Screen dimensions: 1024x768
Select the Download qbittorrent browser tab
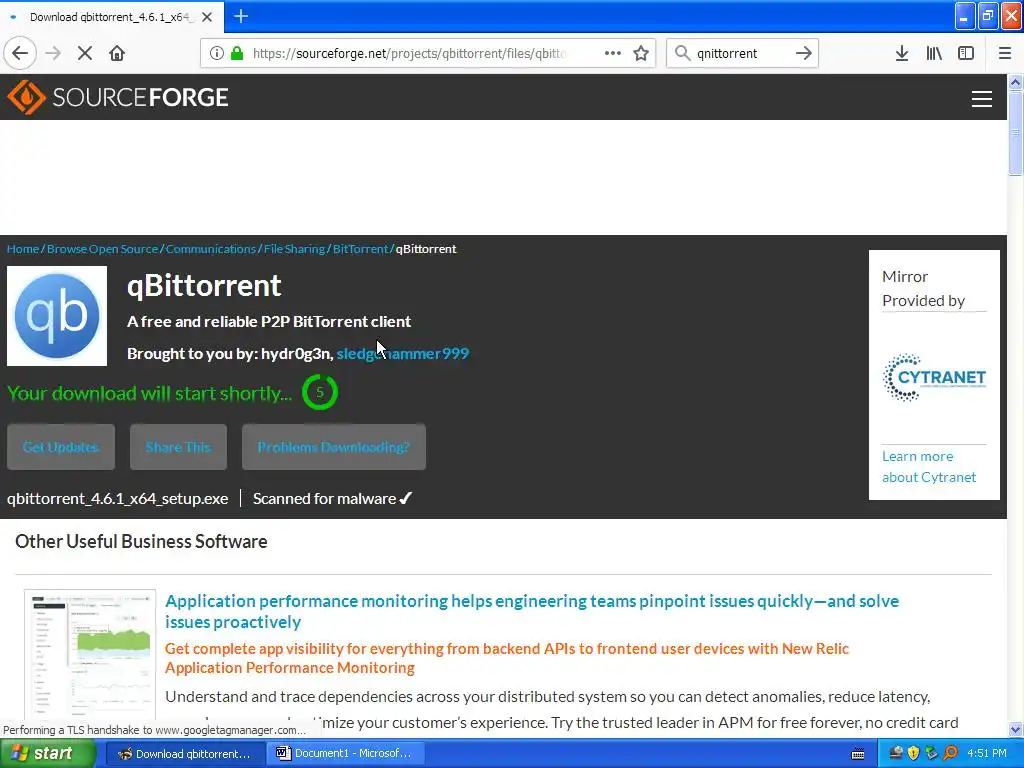[x=112, y=17]
